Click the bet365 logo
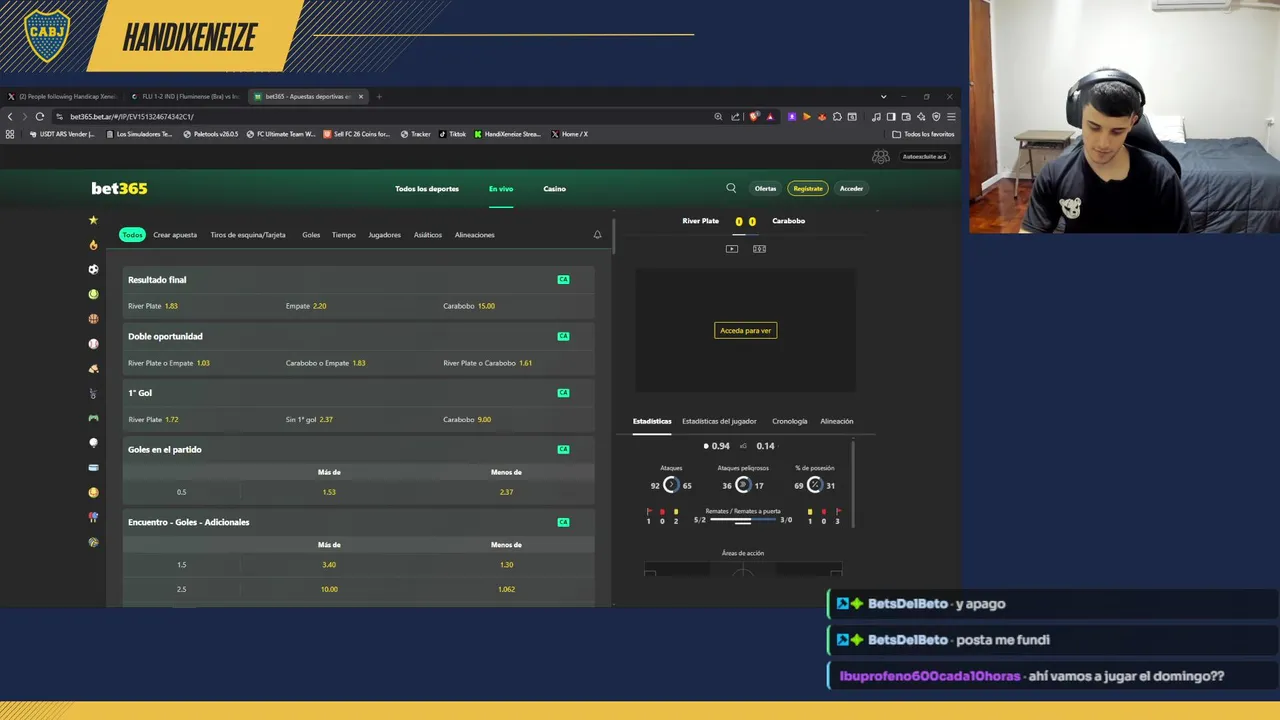This screenshot has width=1280, height=720. point(119,188)
